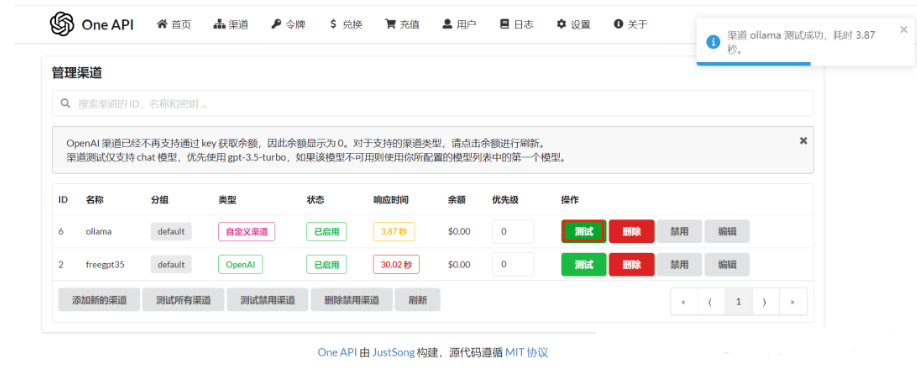Click the 刷新 refresh button
Screen dimensions: 917x376
[418, 300]
